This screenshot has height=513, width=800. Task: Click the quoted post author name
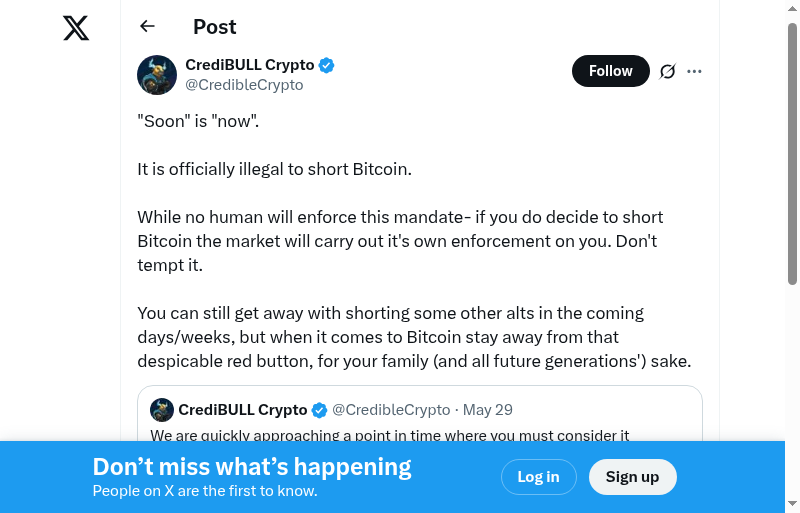[x=242, y=410]
